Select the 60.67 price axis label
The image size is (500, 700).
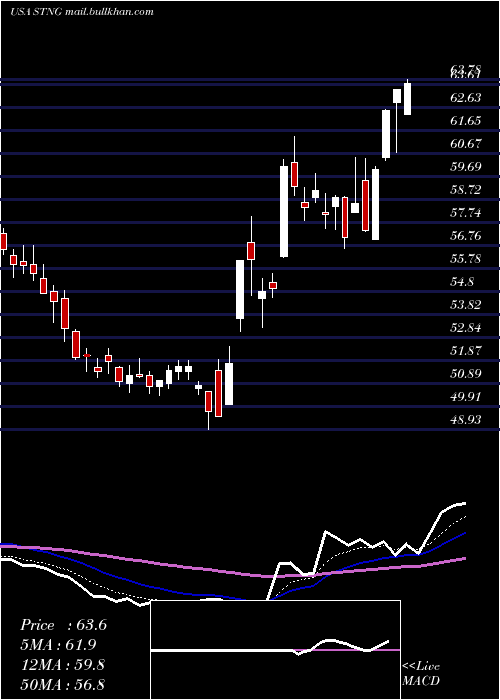(x=466, y=143)
